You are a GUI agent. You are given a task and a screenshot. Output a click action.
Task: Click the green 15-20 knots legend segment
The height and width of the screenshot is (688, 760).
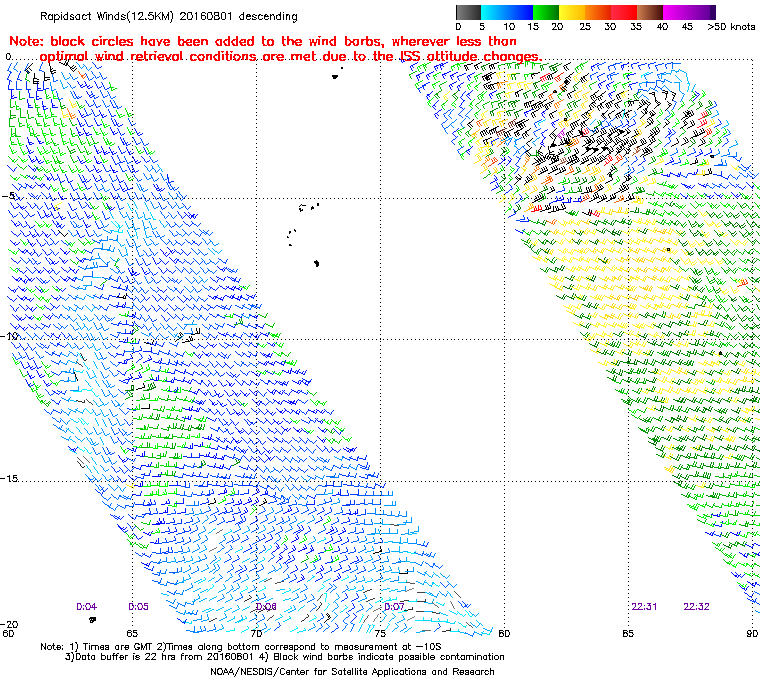[546, 12]
